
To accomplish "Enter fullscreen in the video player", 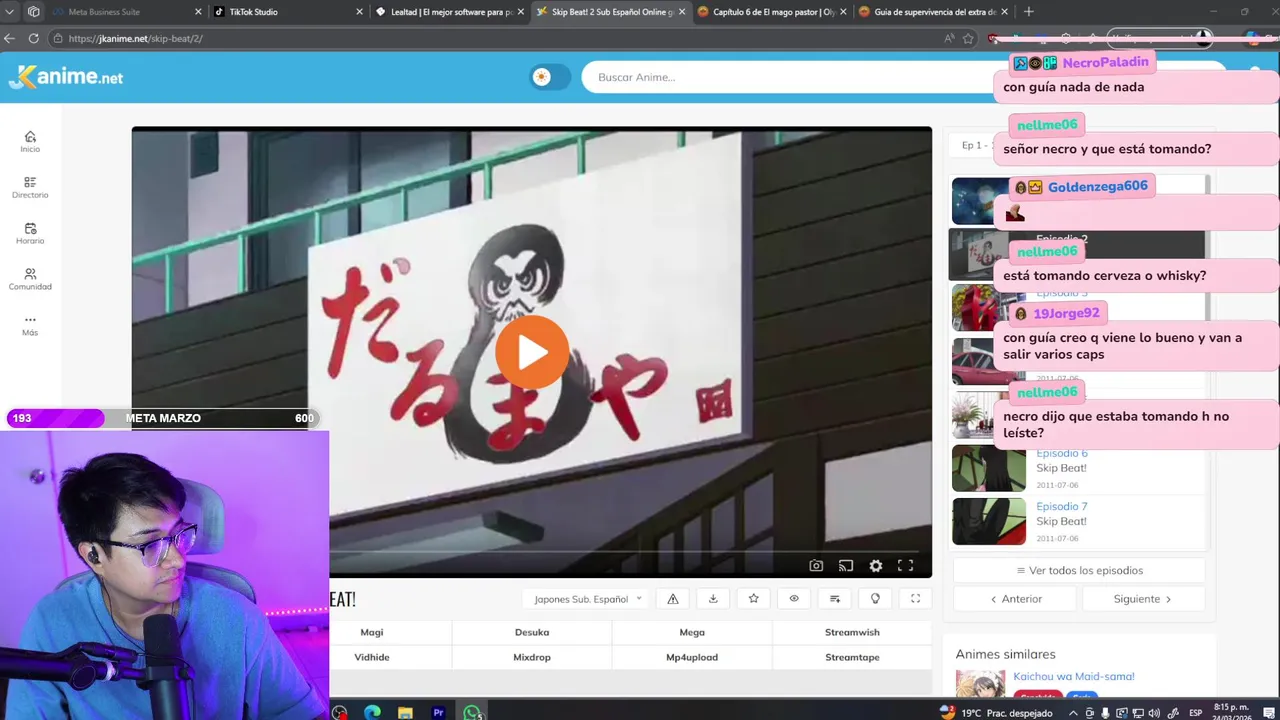I will (905, 566).
